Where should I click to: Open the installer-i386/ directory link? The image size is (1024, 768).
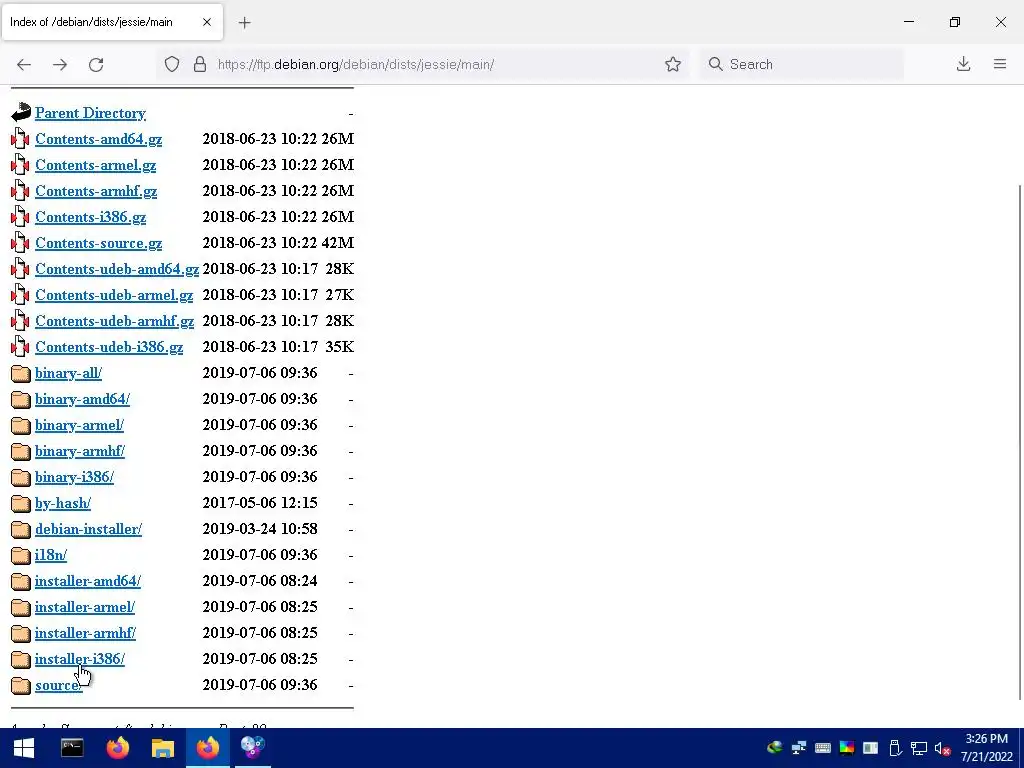tap(80, 659)
